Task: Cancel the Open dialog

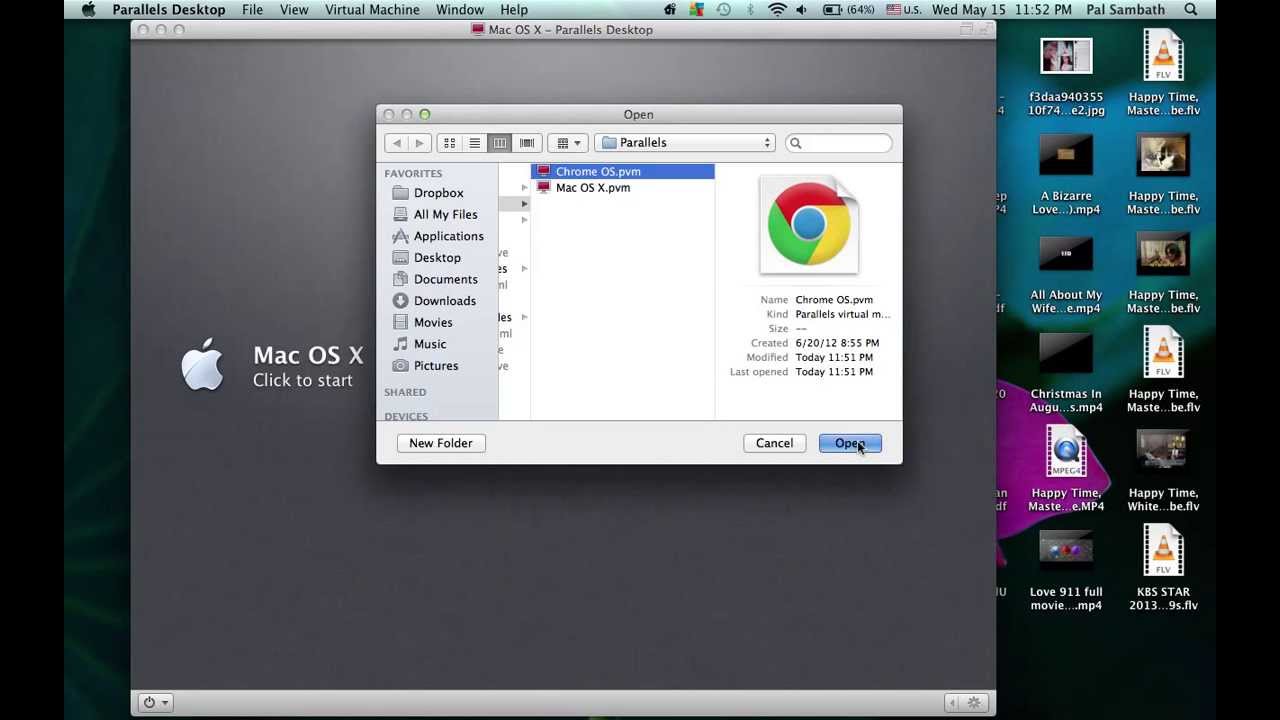Action: [774, 443]
